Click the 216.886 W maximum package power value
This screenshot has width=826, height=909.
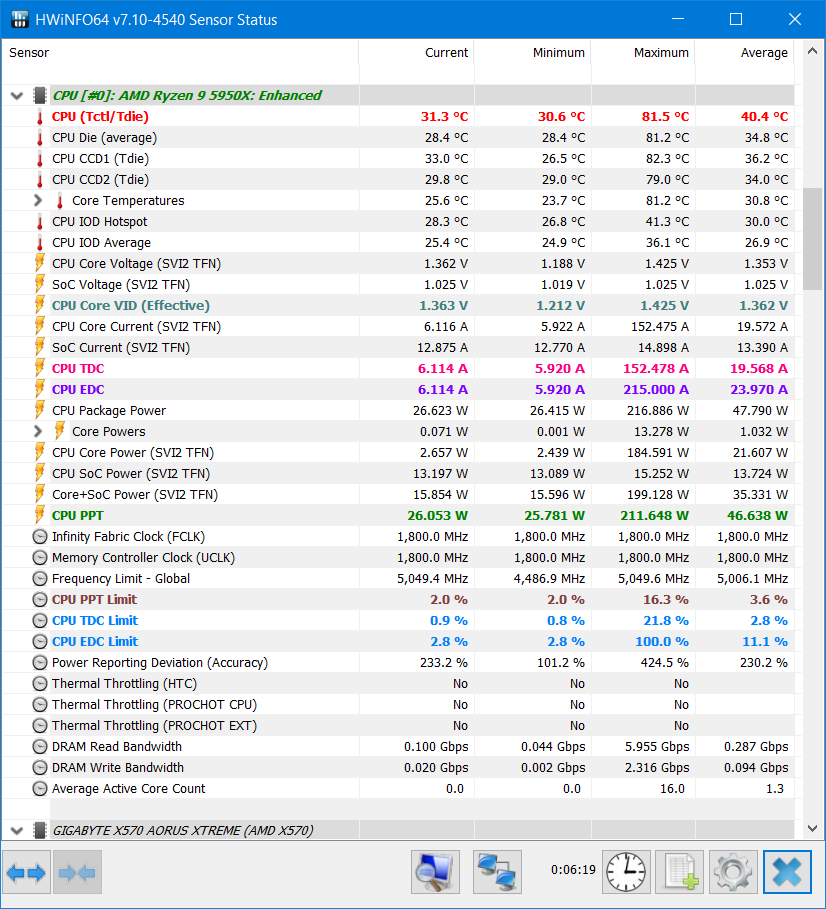pos(658,410)
